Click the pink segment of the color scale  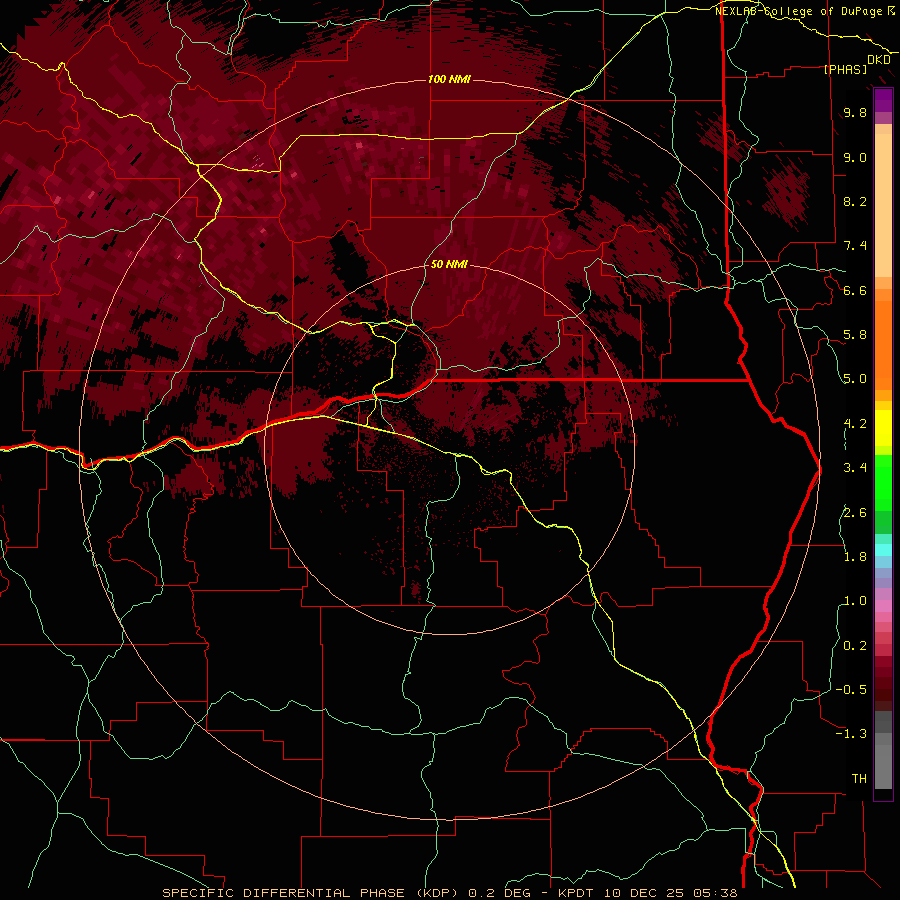click(x=883, y=606)
